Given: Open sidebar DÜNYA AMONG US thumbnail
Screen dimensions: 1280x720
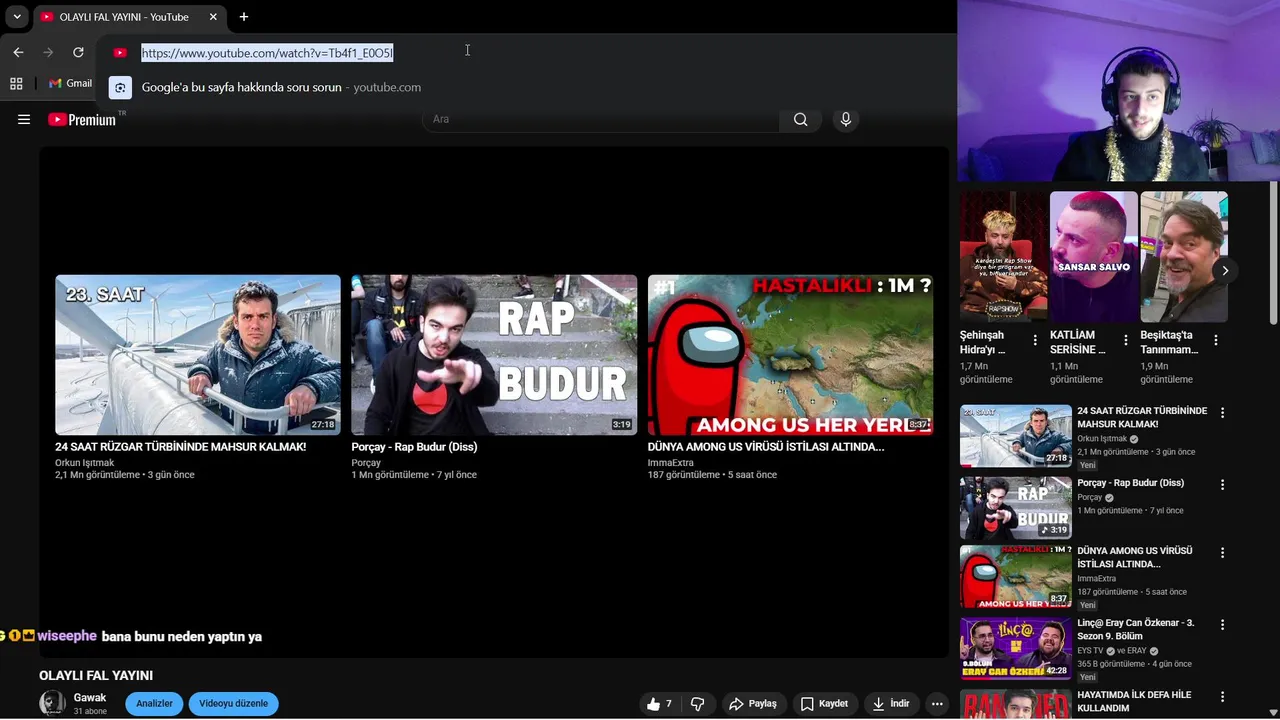Looking at the screenshot, I should tap(1016, 577).
